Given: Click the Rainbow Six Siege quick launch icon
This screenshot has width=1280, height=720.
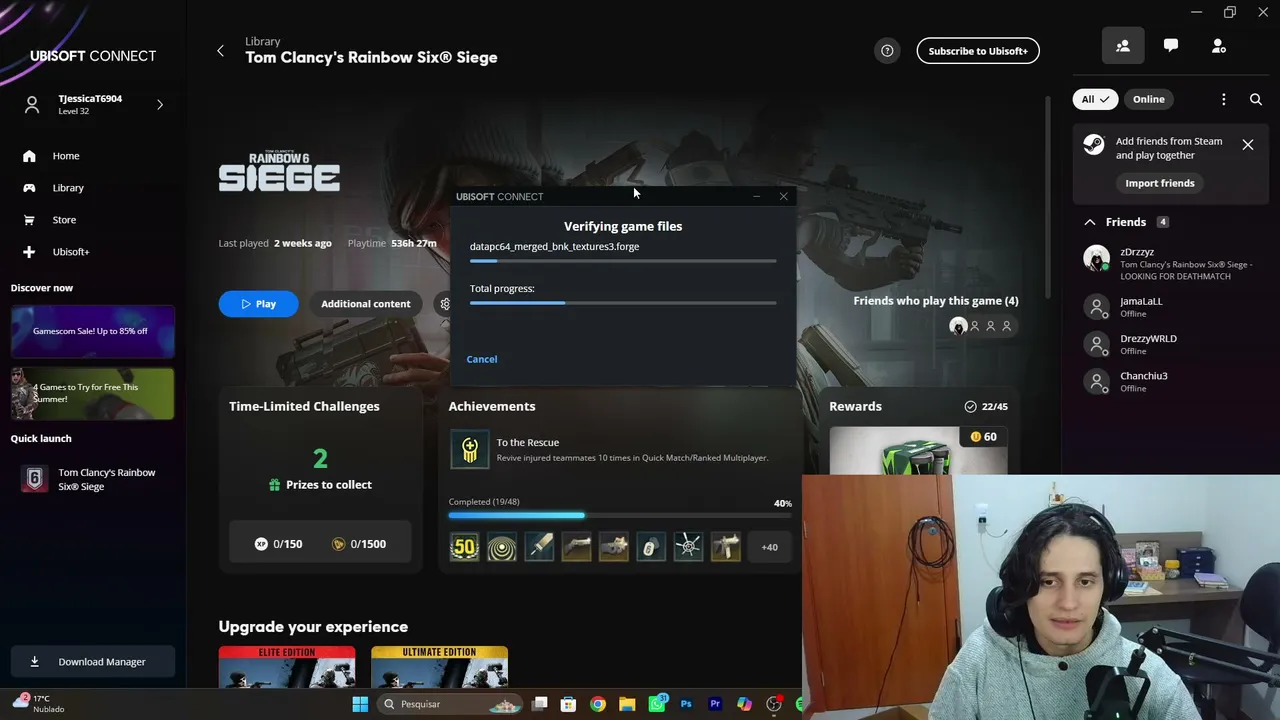Looking at the screenshot, I should coord(34,479).
